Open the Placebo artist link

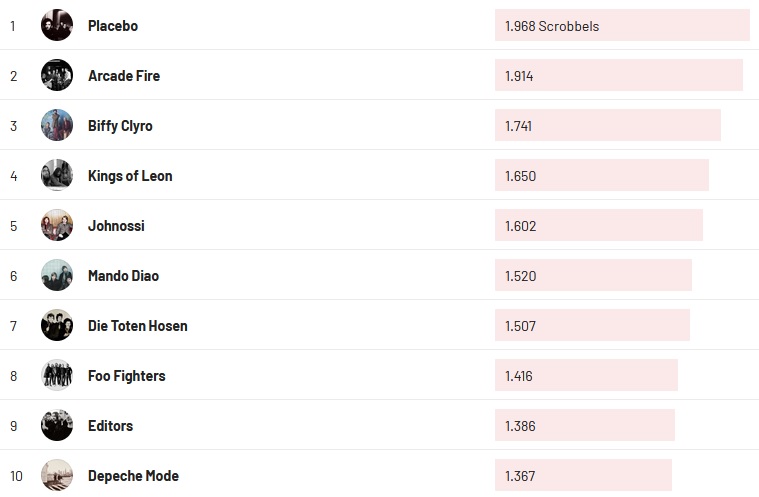113,26
